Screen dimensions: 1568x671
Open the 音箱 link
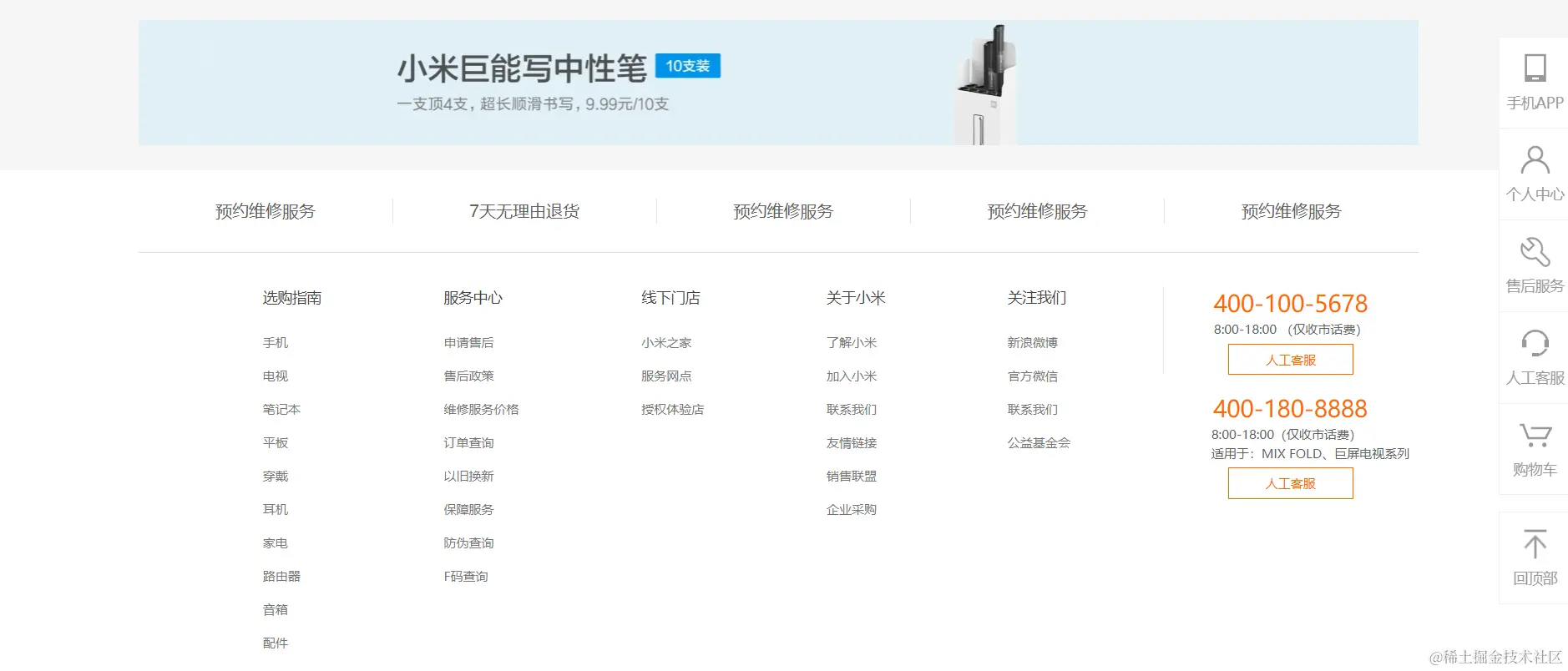coord(276,610)
